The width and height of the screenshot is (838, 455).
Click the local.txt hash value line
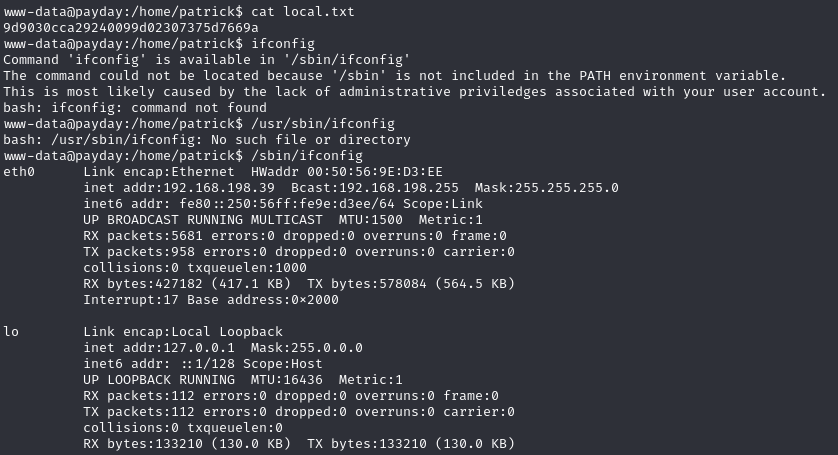[x=131, y=28]
